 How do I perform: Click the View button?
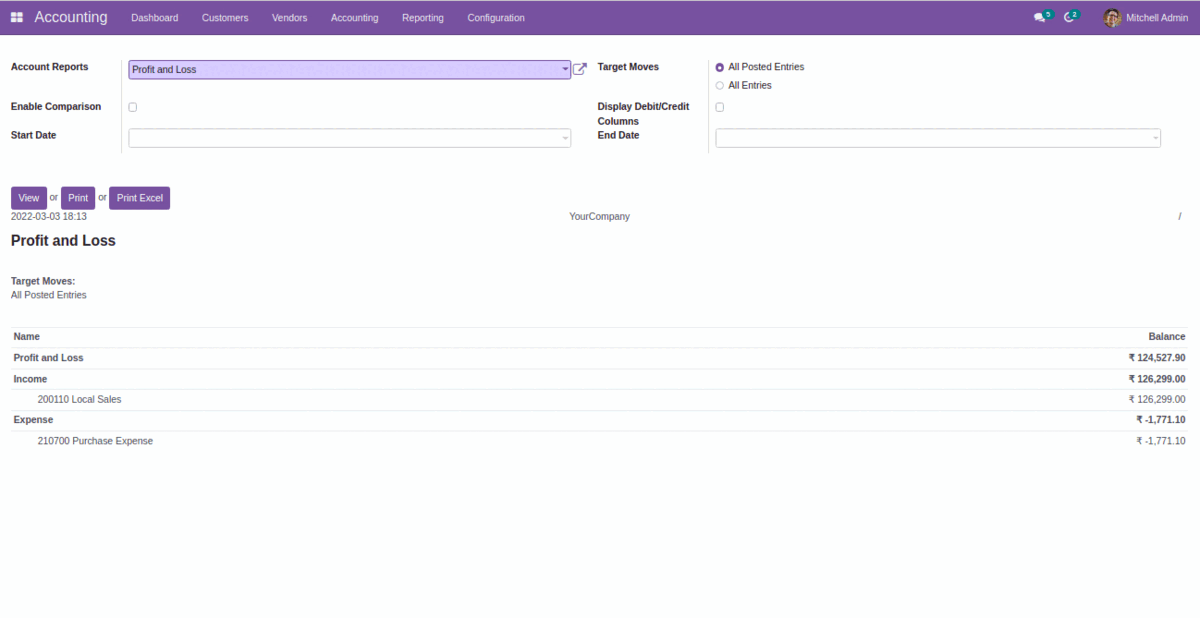pyautogui.click(x=29, y=198)
